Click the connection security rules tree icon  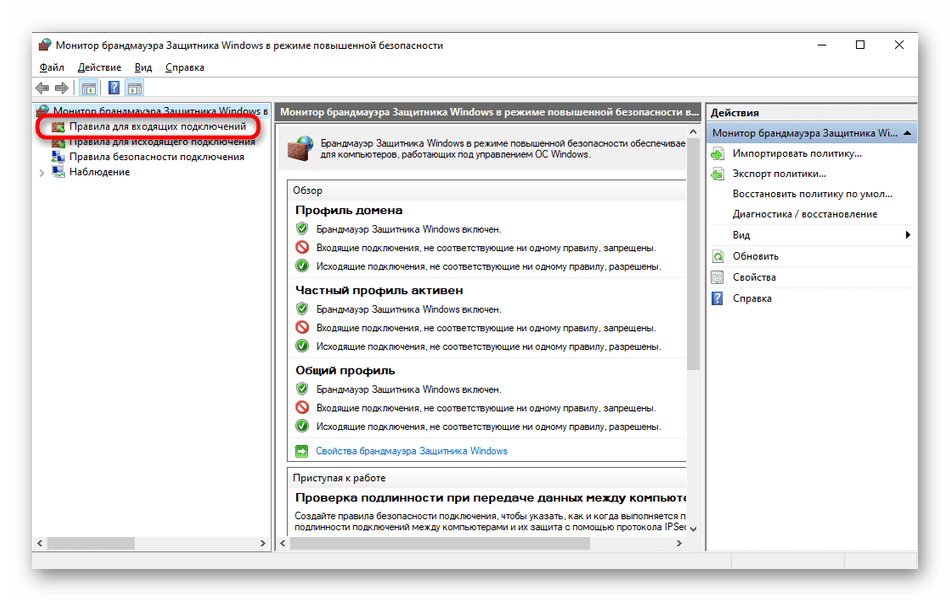tap(58, 156)
